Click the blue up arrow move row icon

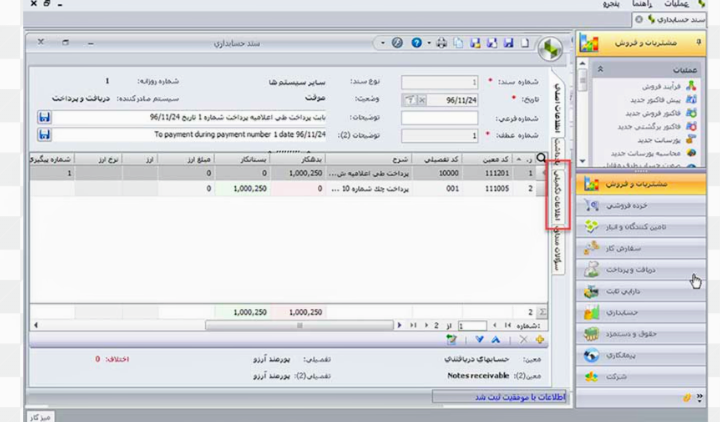(496, 340)
